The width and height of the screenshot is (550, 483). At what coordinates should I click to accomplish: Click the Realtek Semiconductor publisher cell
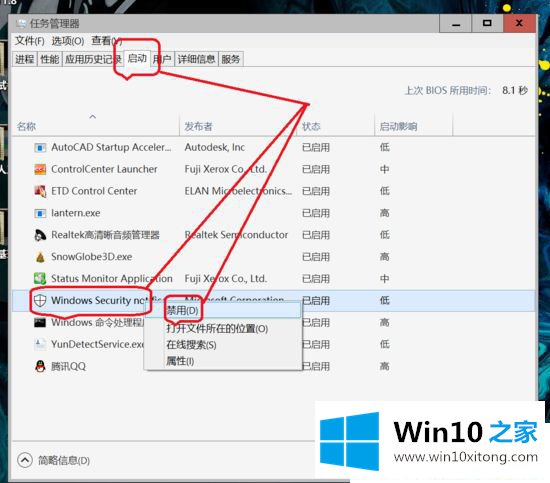[x=236, y=235]
